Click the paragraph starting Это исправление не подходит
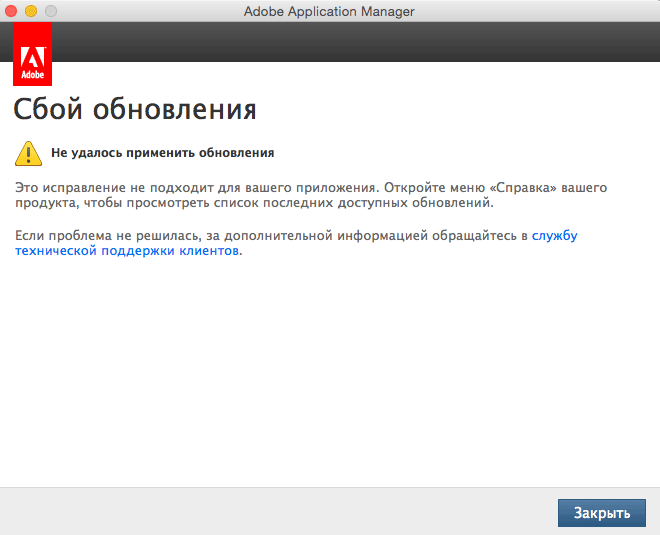The image size is (660, 535). pos(311,195)
